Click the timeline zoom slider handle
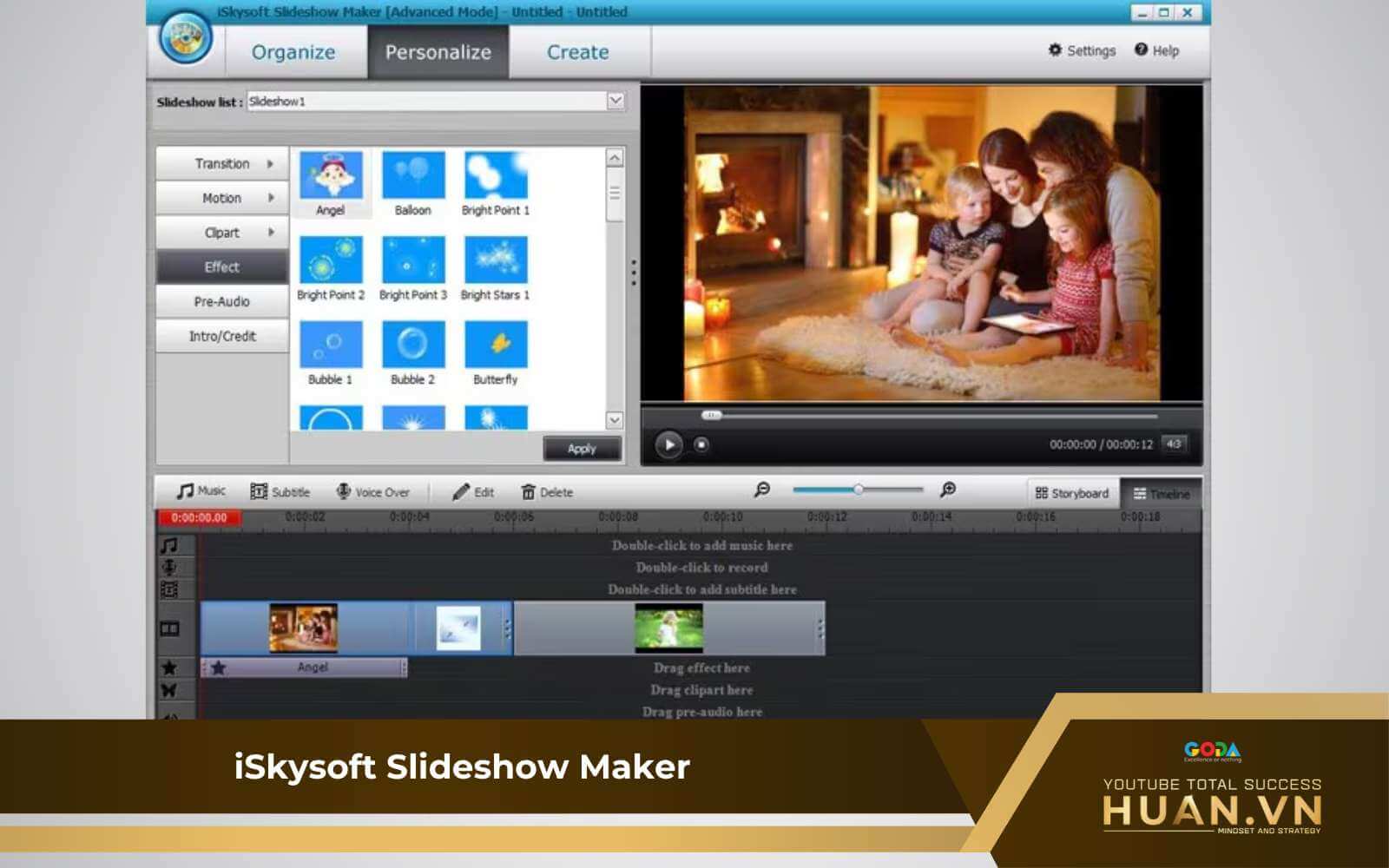This screenshot has width=1389, height=868. tap(858, 490)
